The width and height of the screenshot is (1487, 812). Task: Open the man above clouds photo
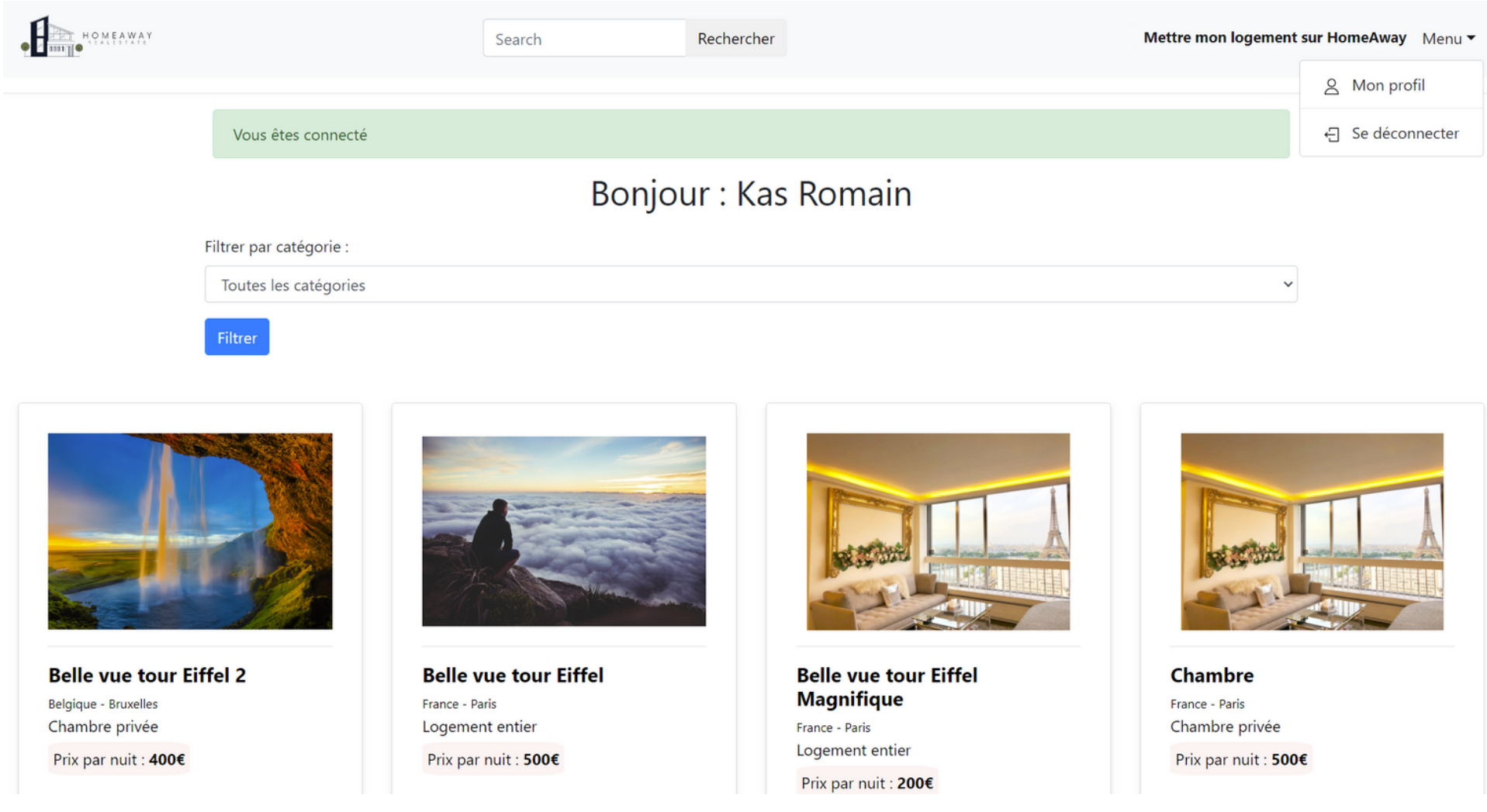[563, 531]
